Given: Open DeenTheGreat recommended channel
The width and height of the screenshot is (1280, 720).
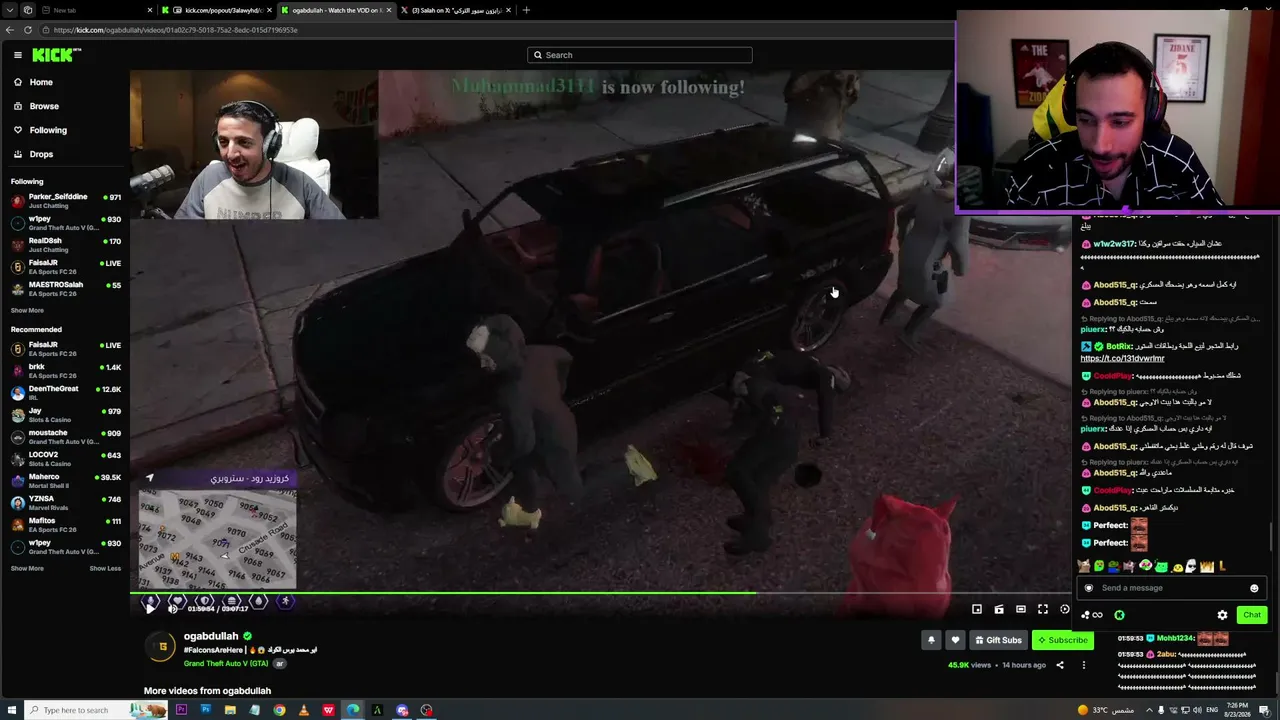Looking at the screenshot, I should 66,393.
